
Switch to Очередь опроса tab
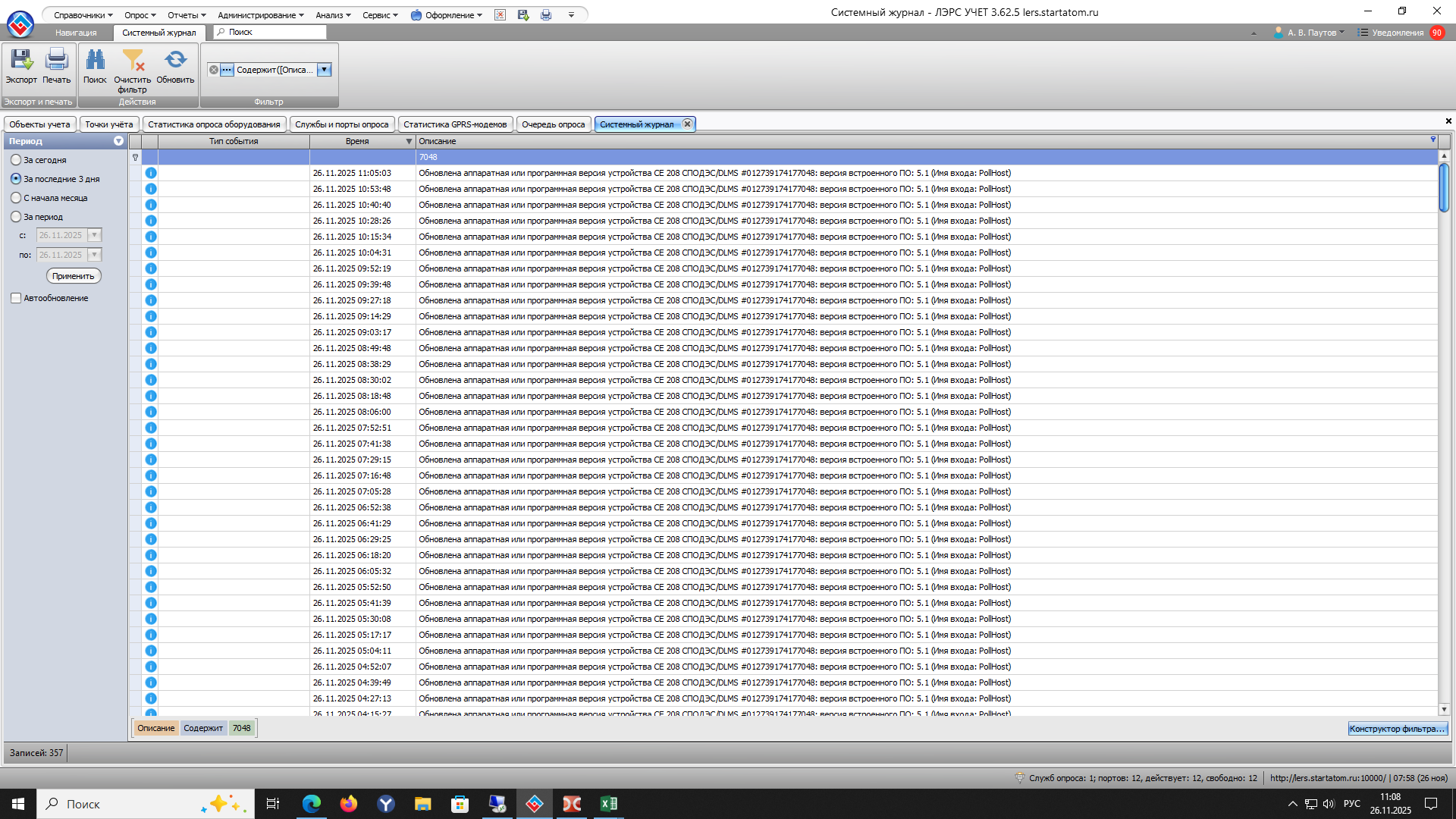(x=553, y=124)
